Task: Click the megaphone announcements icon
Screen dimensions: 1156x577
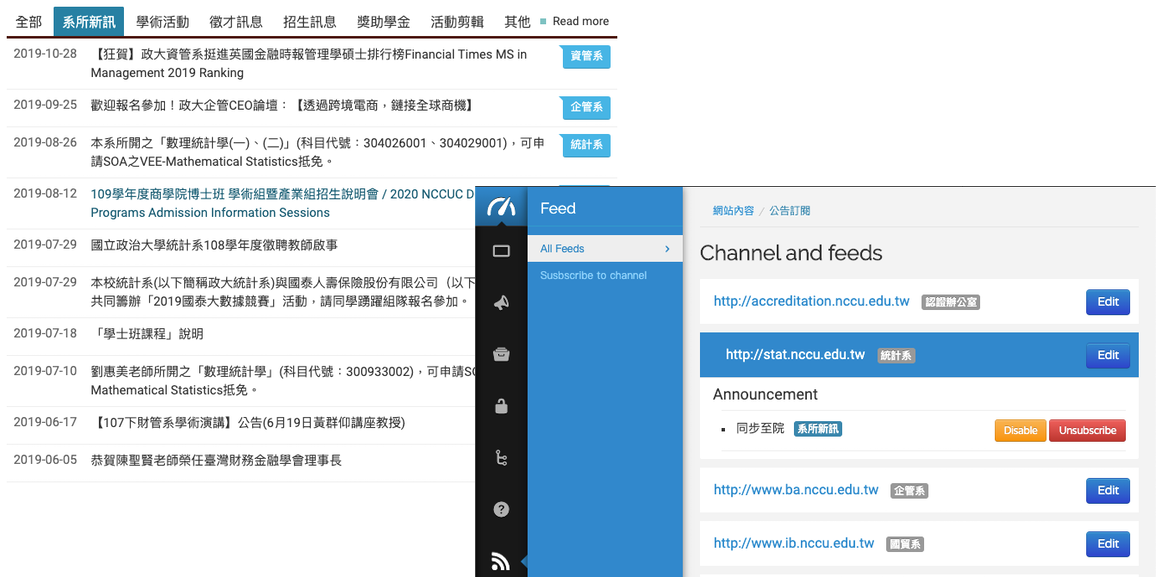Action: tap(501, 303)
